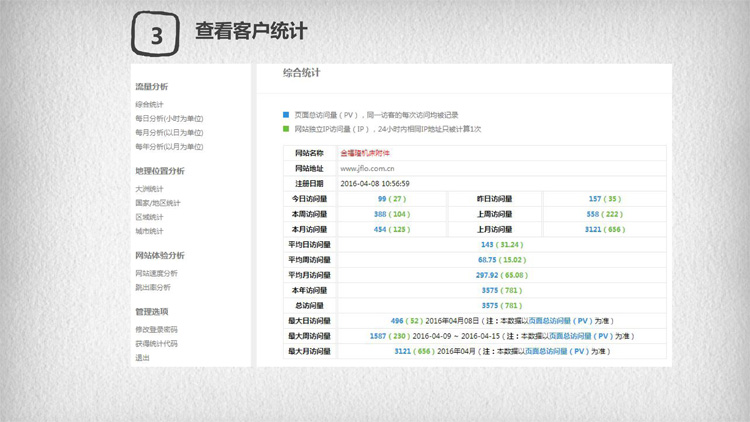
Task: Click 修改登录密码 link
Action: coord(157,329)
